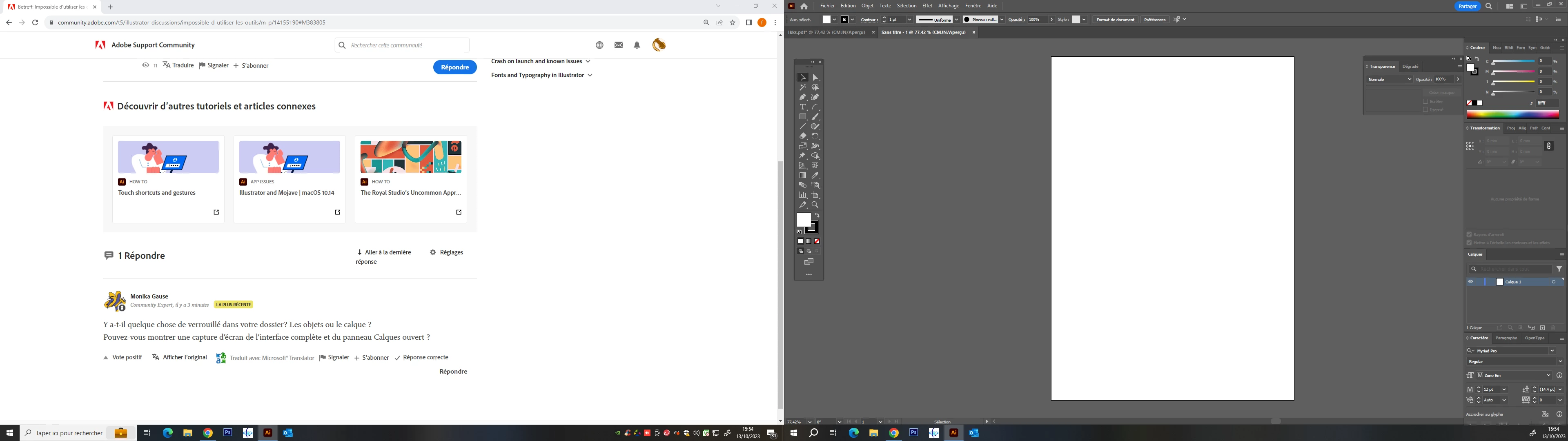Select the Eyedropper tool

[x=816, y=176]
